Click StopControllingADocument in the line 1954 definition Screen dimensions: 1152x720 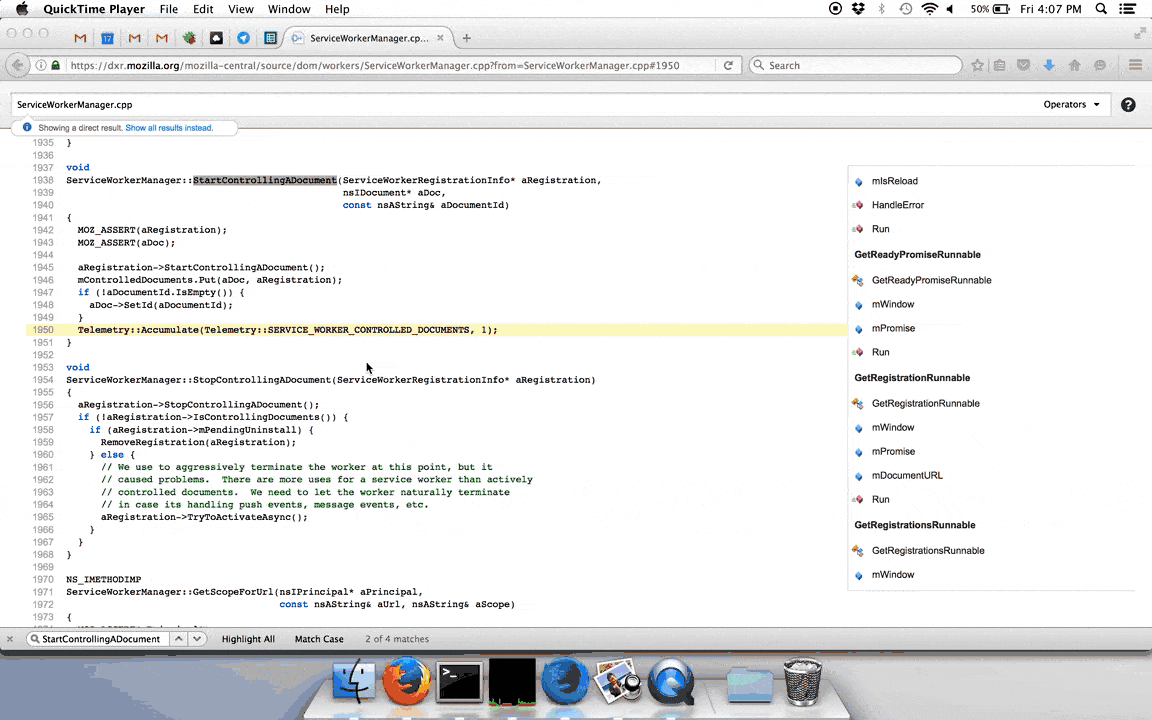[262, 380]
